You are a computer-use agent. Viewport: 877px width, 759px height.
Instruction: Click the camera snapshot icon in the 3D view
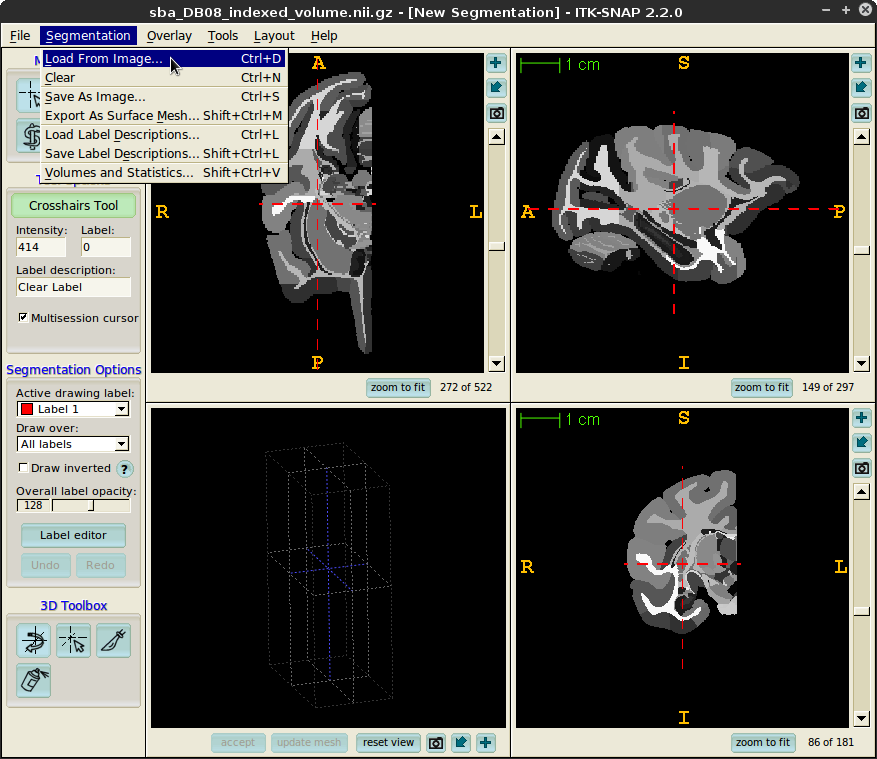436,743
